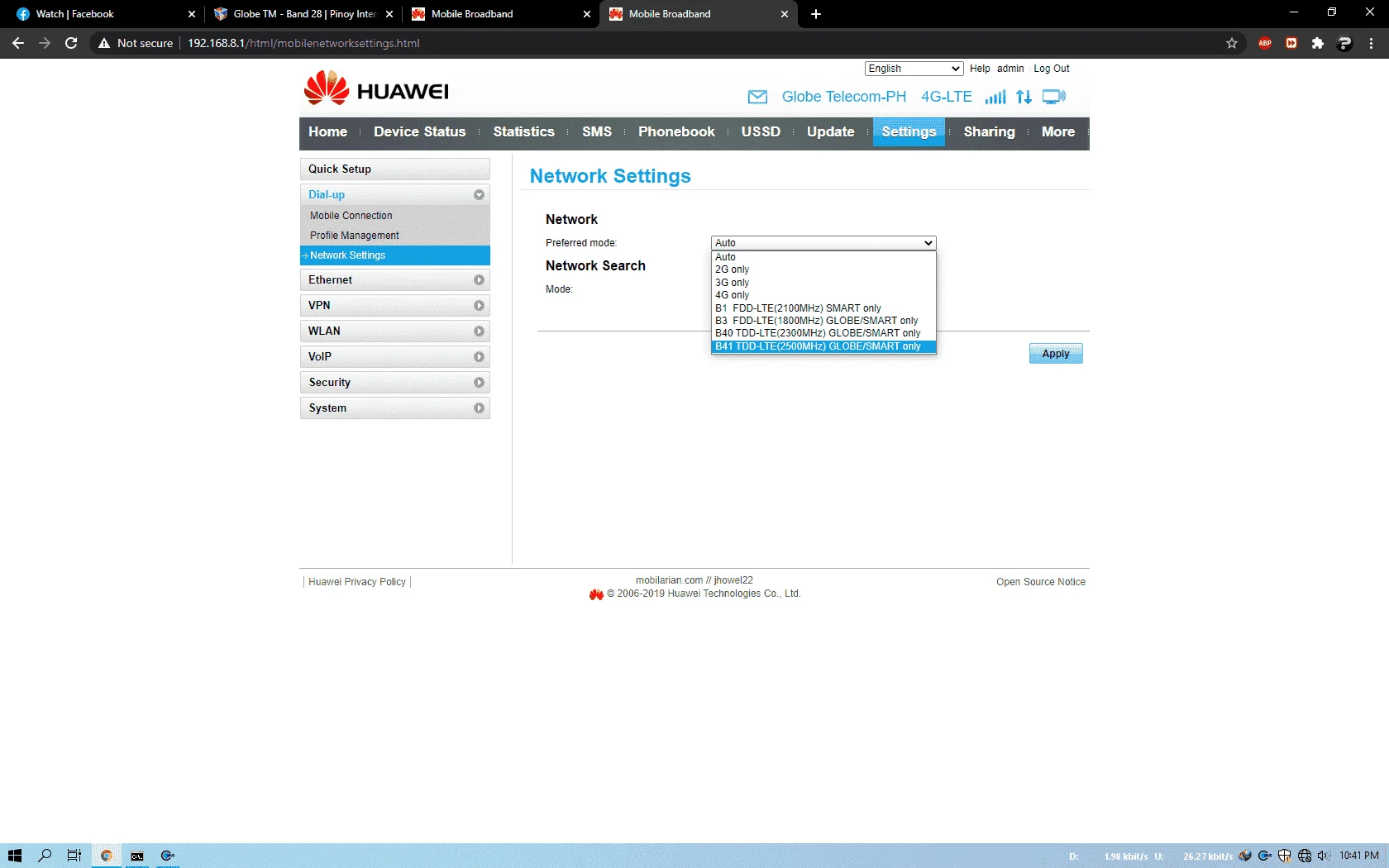Expand the VoIP sidebar section
The height and width of the screenshot is (868, 1389).
[395, 357]
